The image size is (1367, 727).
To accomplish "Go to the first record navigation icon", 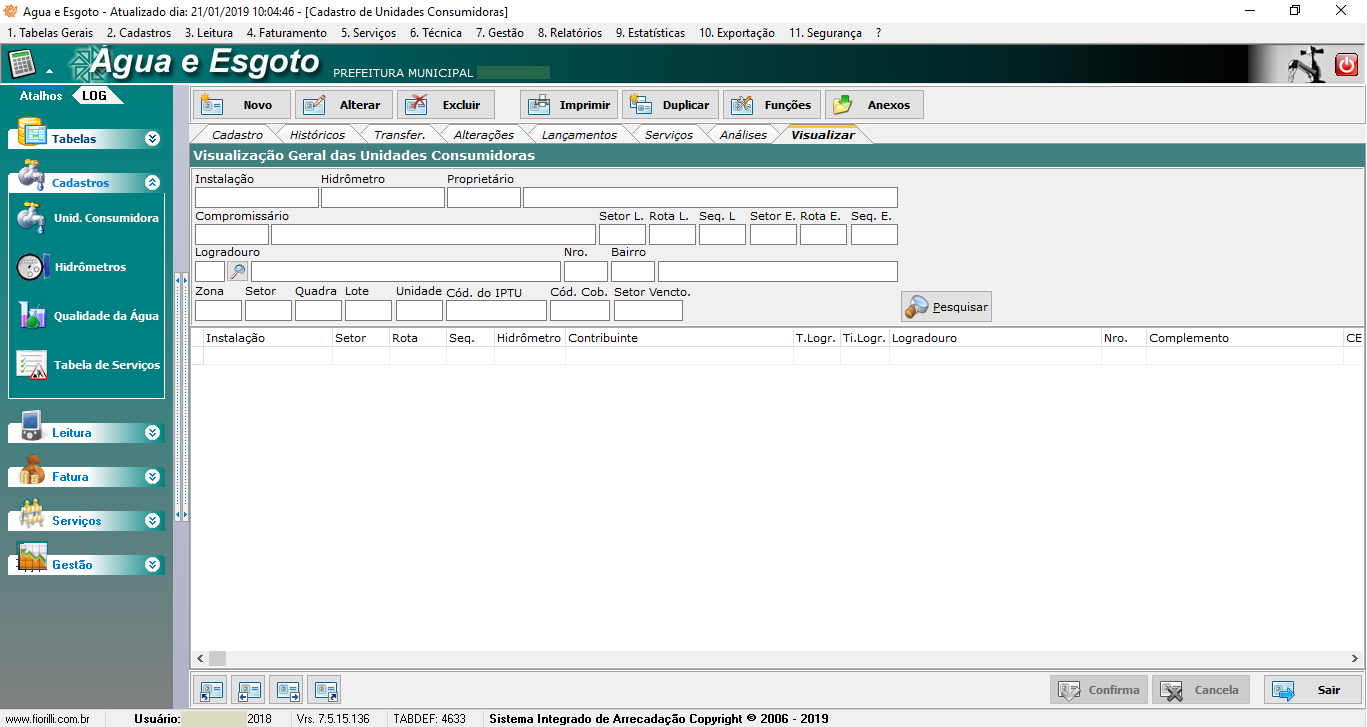I will (211, 690).
